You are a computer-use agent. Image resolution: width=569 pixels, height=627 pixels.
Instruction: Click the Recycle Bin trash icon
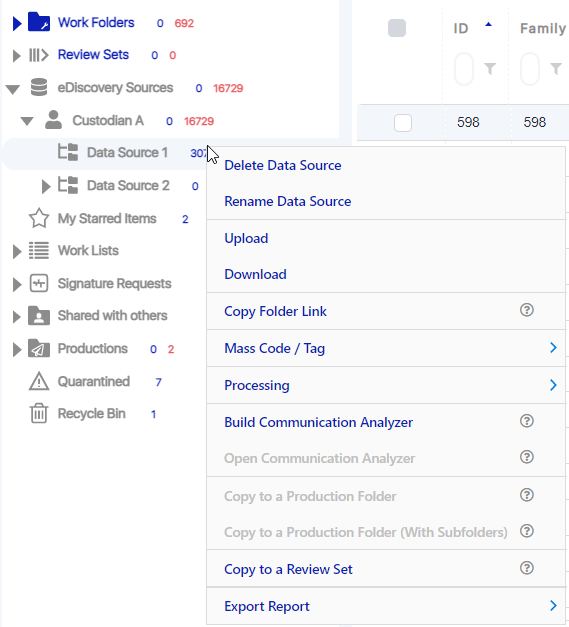coord(39,413)
